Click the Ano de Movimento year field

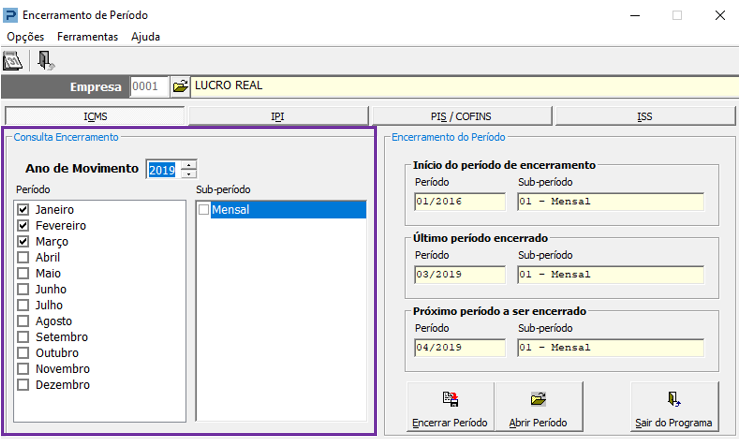pyautogui.click(x=164, y=169)
